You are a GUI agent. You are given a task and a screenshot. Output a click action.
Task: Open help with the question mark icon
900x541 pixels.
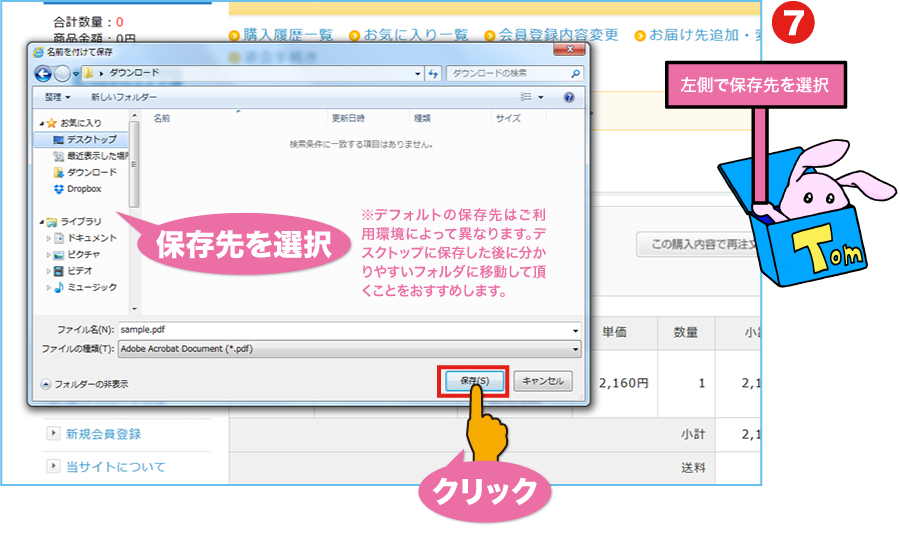(x=568, y=98)
